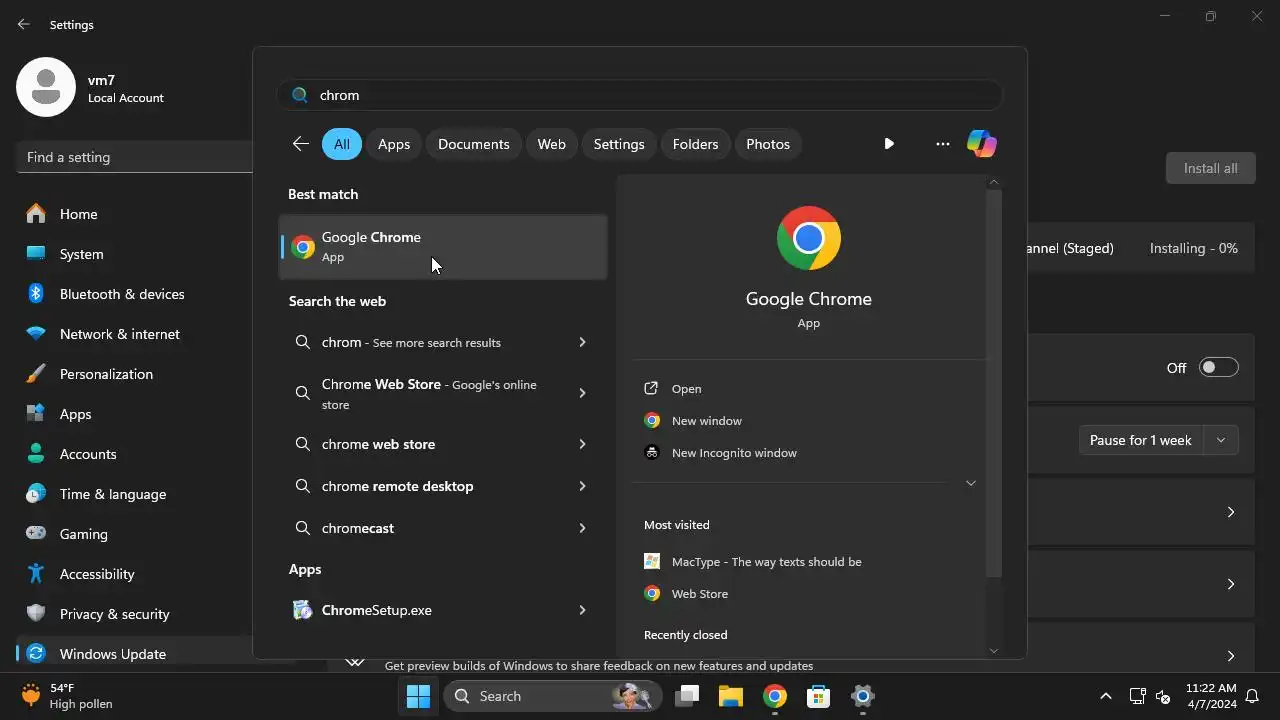Select the All filter tab
Viewport: 1280px width, 720px height.
[342, 144]
